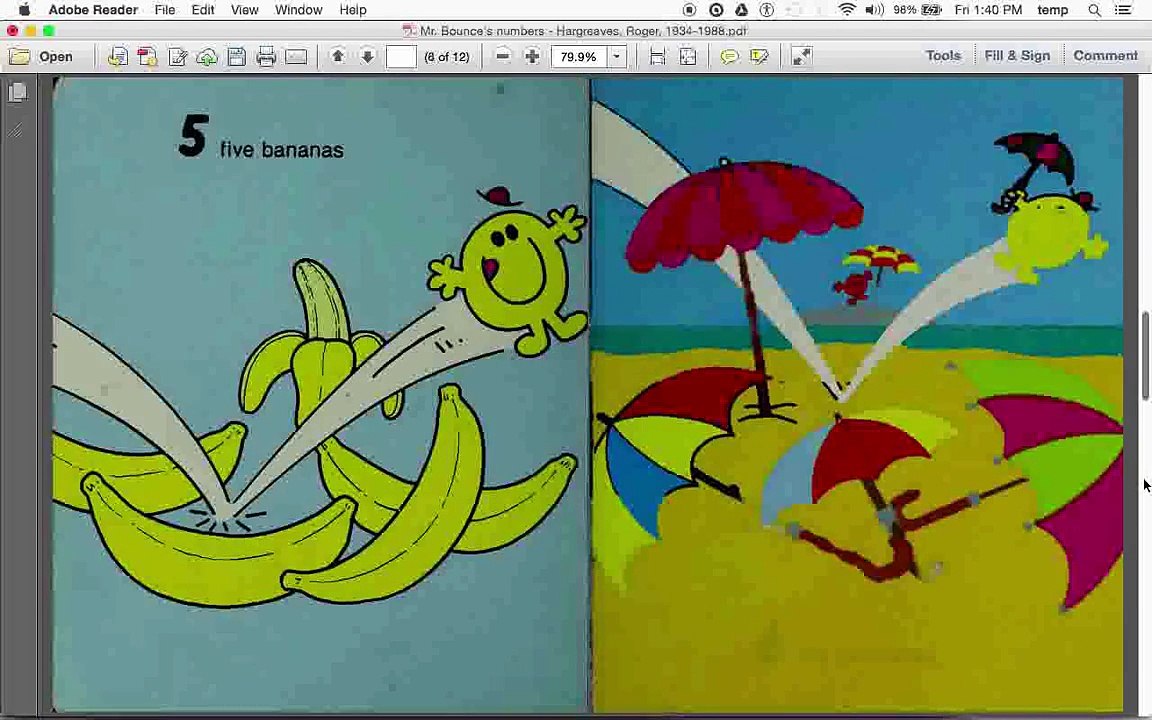
Task: Click the temp user name
Action: [1053, 10]
